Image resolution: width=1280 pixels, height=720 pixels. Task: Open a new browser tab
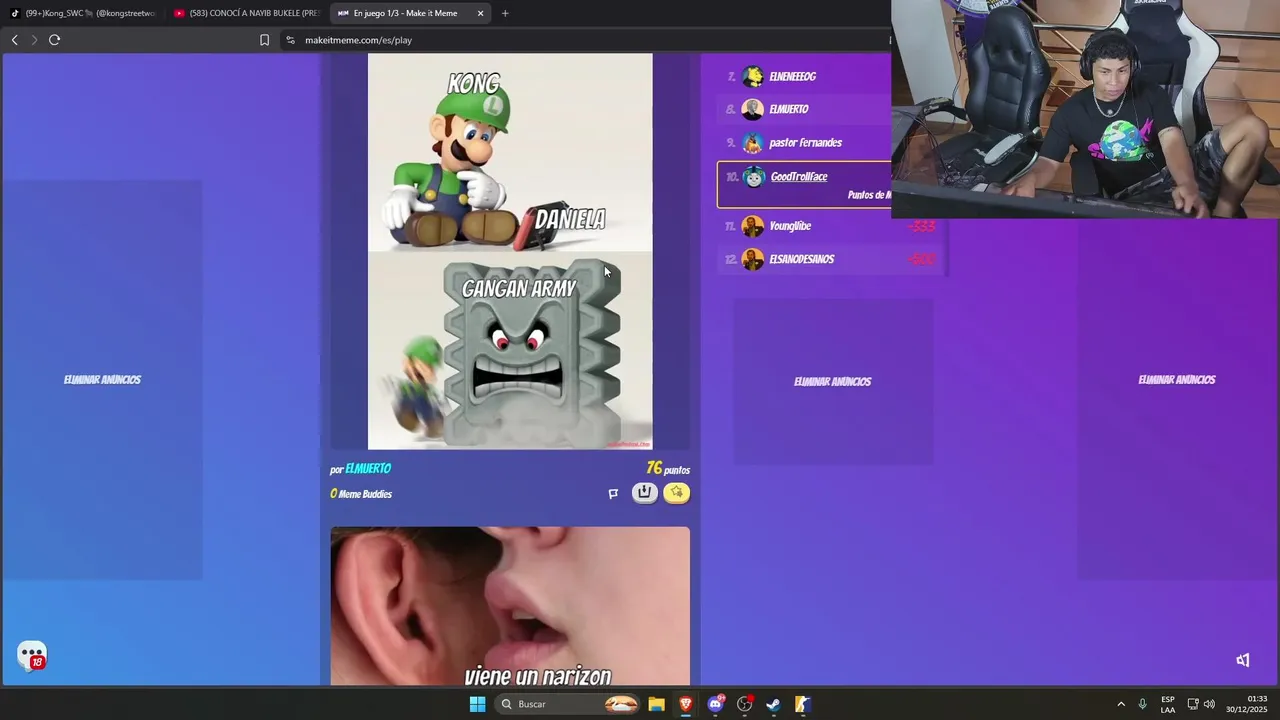505,13
